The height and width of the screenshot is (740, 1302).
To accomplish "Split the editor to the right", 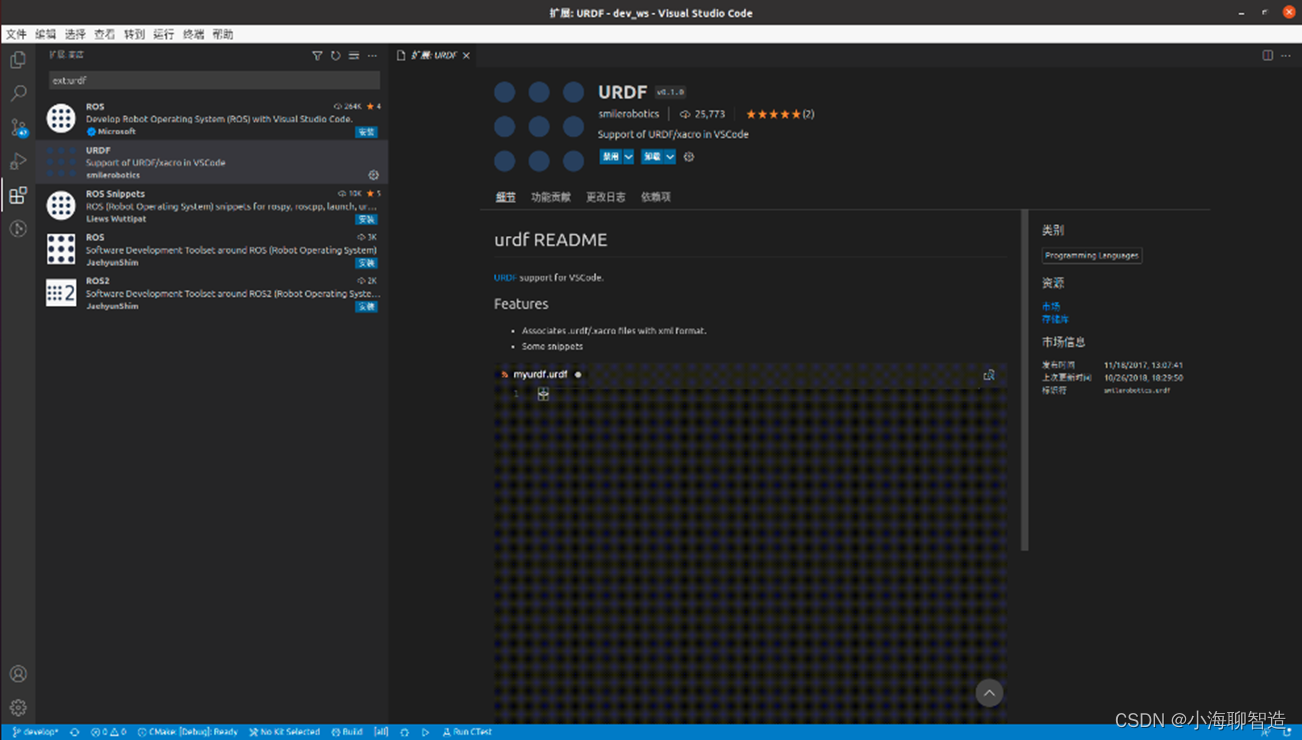I will [1267, 56].
